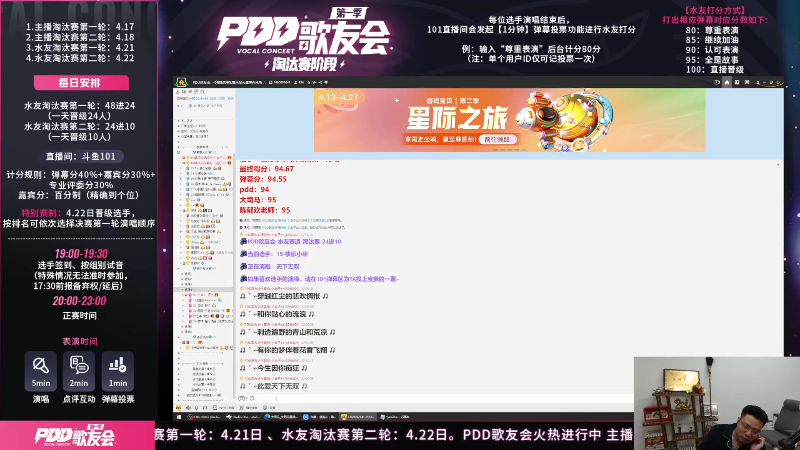800x450 pixels.
Task: Toggle the microphone icon in bottom toolbar
Action: [196, 408]
